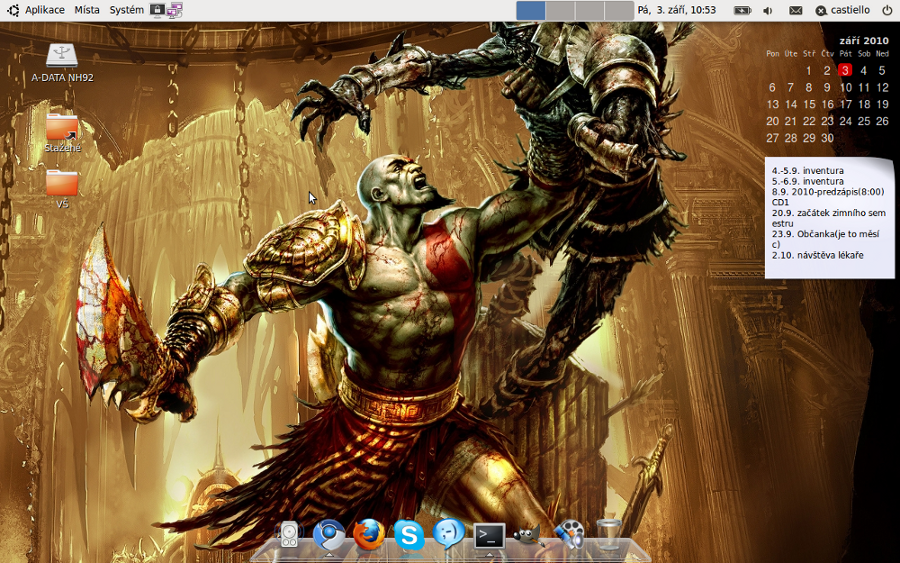Open the purple remote desktop monitors icon
This screenshot has width=900, height=563.
pos(174,10)
